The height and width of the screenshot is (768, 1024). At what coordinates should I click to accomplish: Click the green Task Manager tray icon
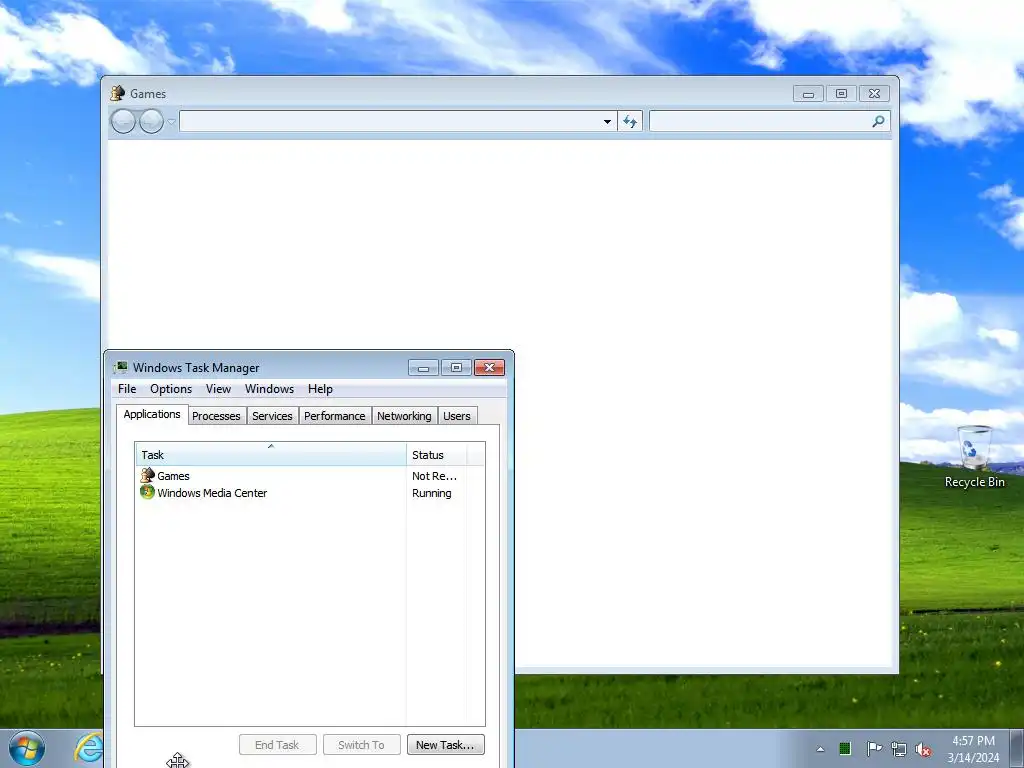point(845,748)
